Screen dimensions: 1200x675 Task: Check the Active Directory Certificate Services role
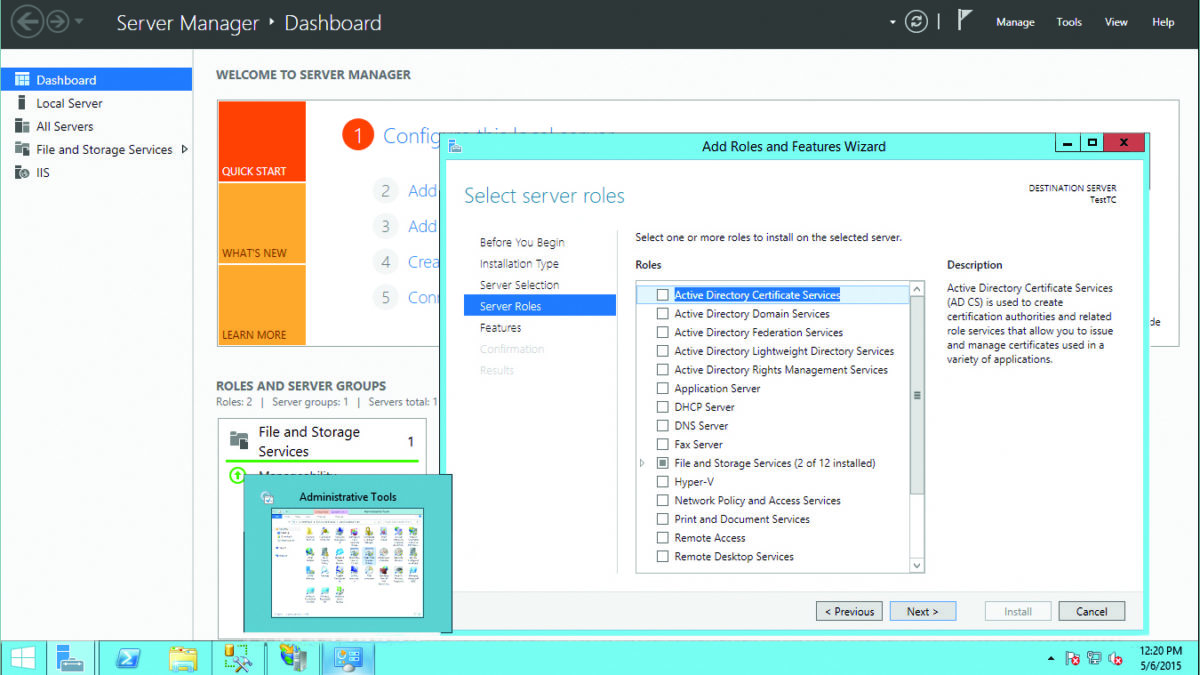click(662, 295)
